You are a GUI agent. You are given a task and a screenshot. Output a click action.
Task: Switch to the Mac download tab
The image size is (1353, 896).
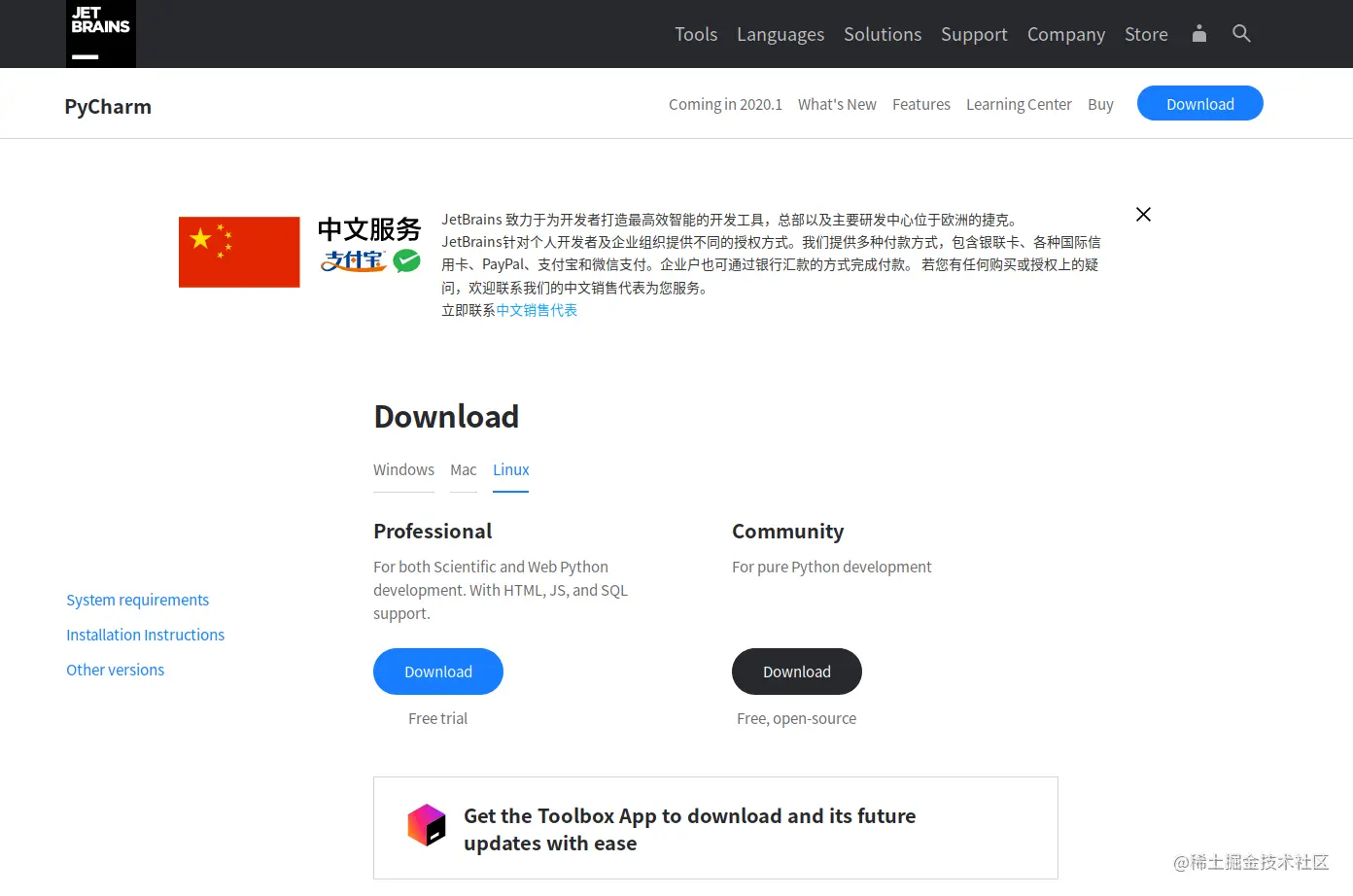pyautogui.click(x=463, y=469)
